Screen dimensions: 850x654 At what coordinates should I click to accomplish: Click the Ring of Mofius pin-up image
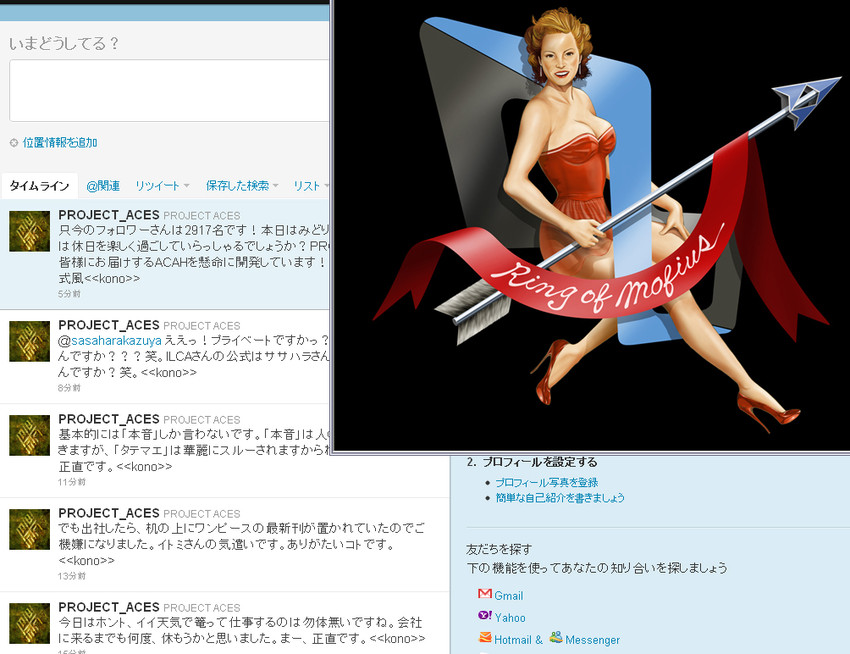(591, 225)
